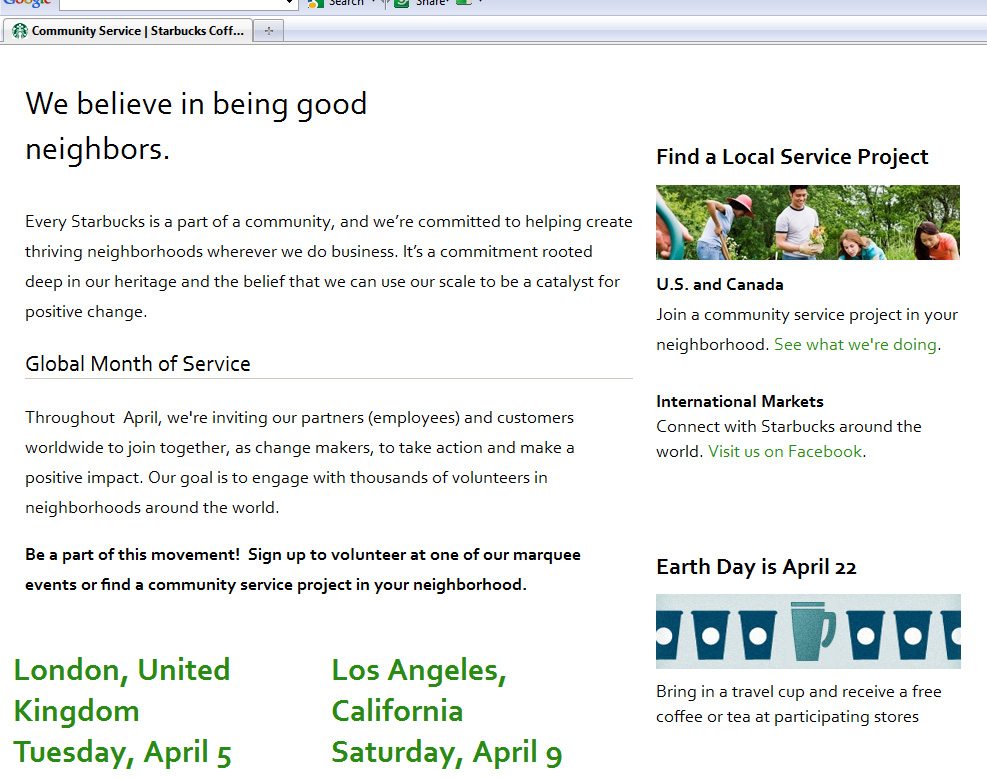Click the "We believe in being good neighbors." title

tap(196, 126)
